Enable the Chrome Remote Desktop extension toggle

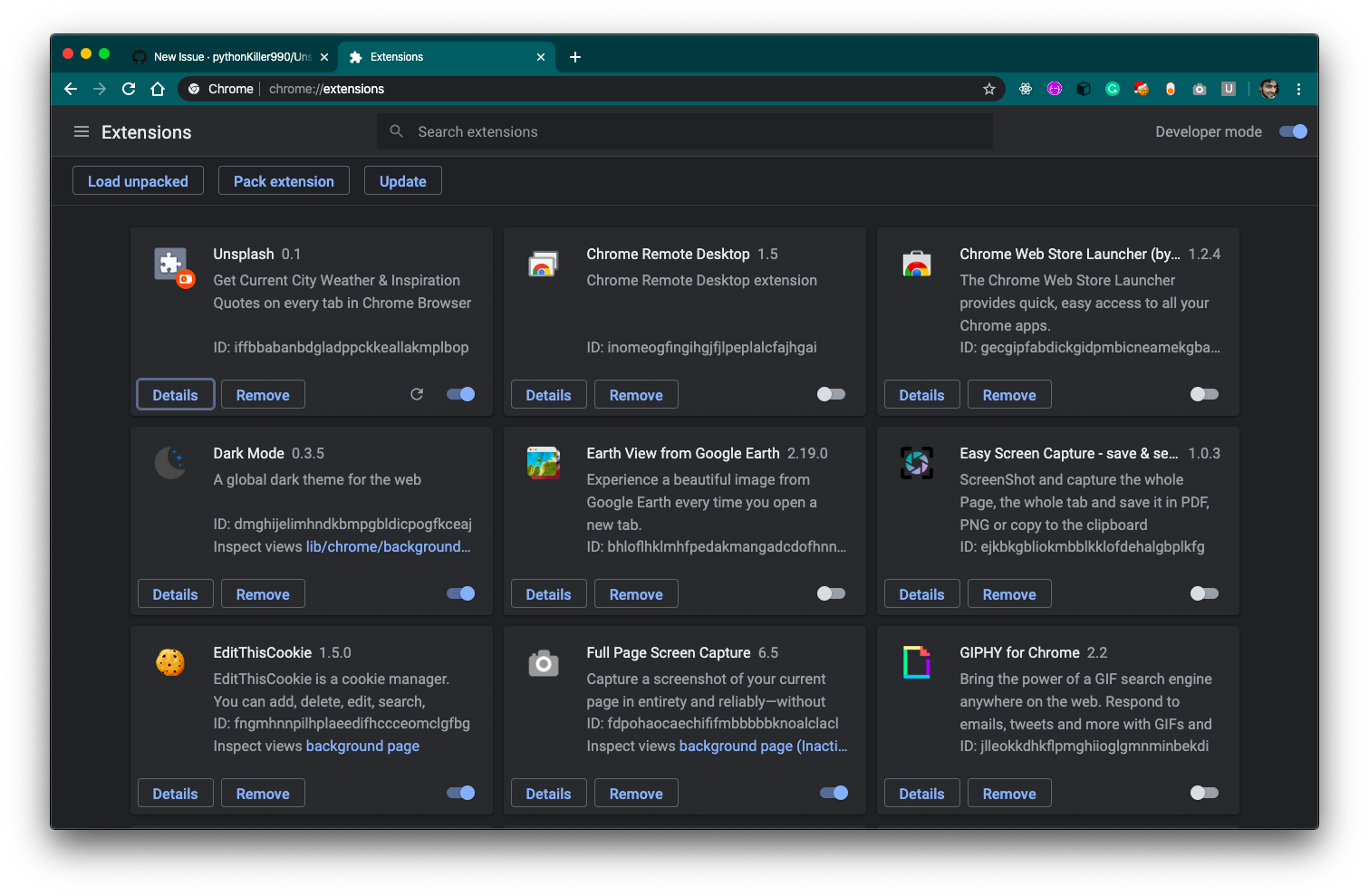click(830, 394)
